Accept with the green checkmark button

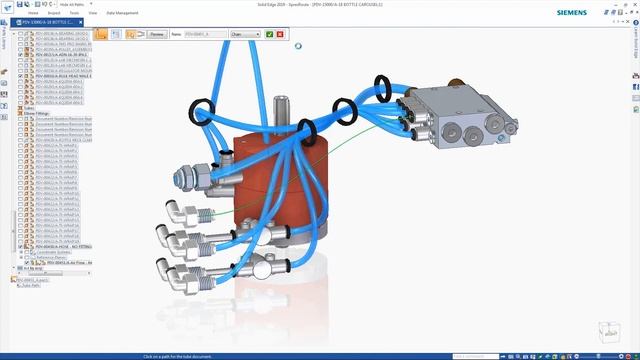(x=269, y=34)
